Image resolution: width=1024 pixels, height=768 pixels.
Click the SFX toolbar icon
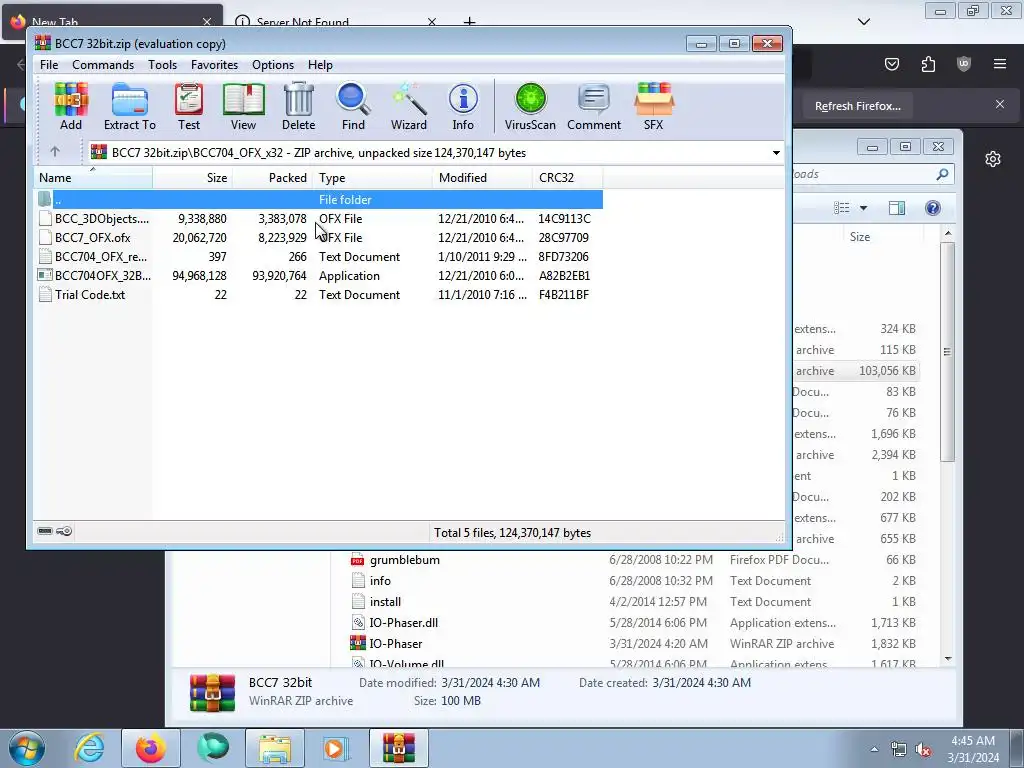tap(654, 106)
